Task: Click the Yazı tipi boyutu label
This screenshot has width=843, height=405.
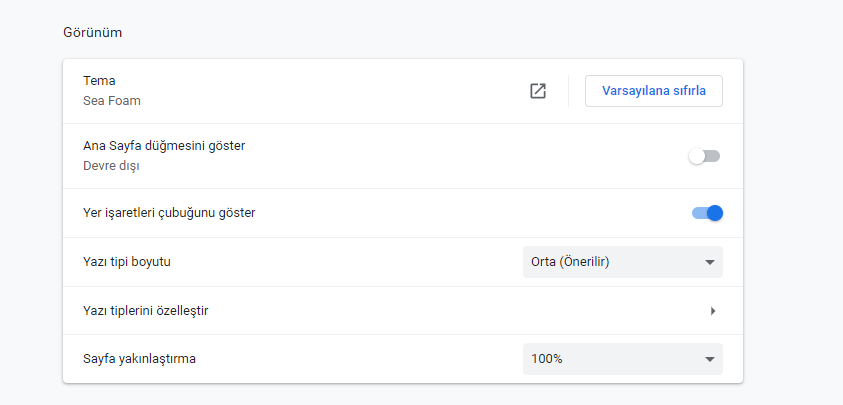Action: pyautogui.click(x=135, y=262)
